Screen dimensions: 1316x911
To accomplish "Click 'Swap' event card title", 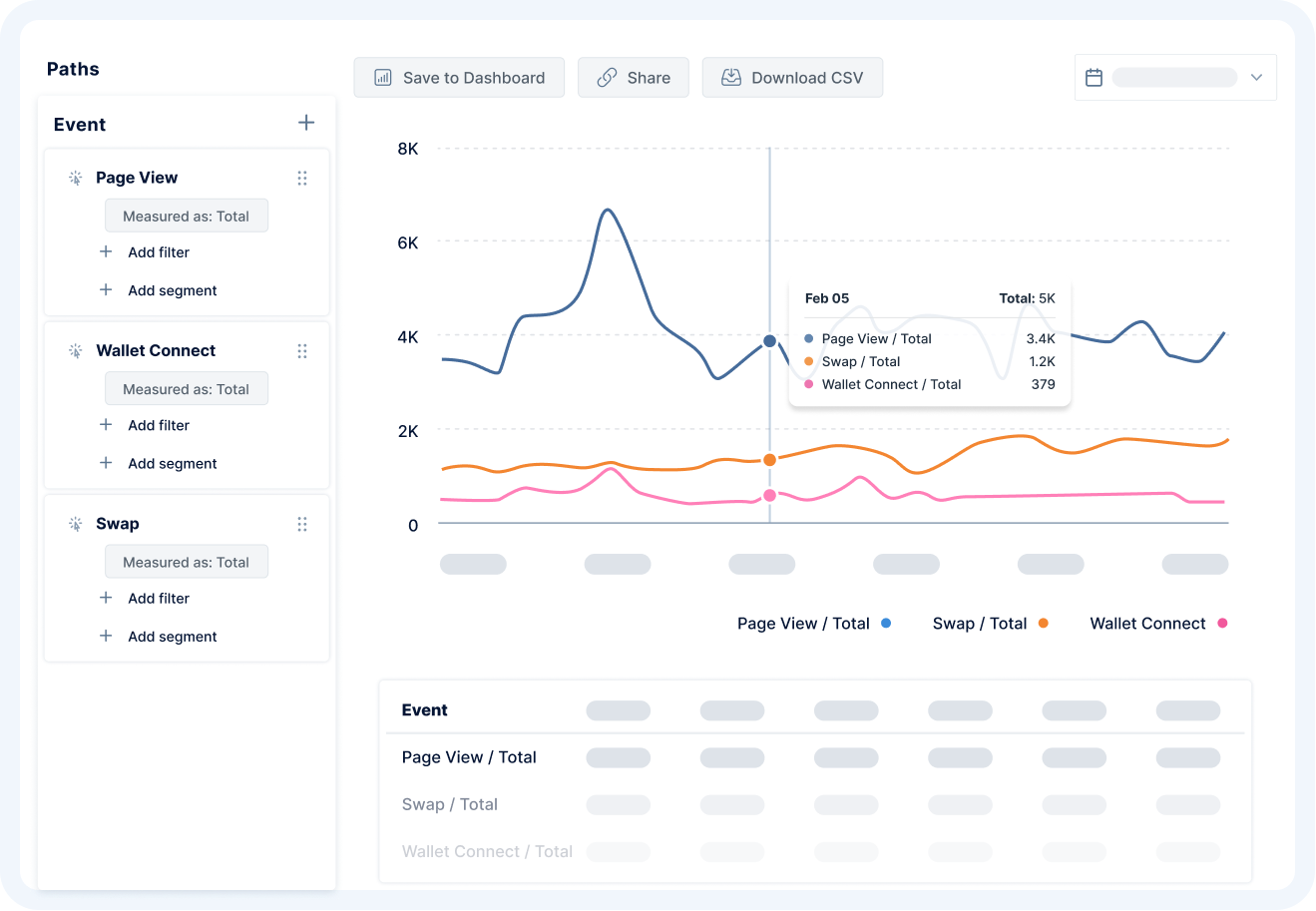I will point(118,524).
